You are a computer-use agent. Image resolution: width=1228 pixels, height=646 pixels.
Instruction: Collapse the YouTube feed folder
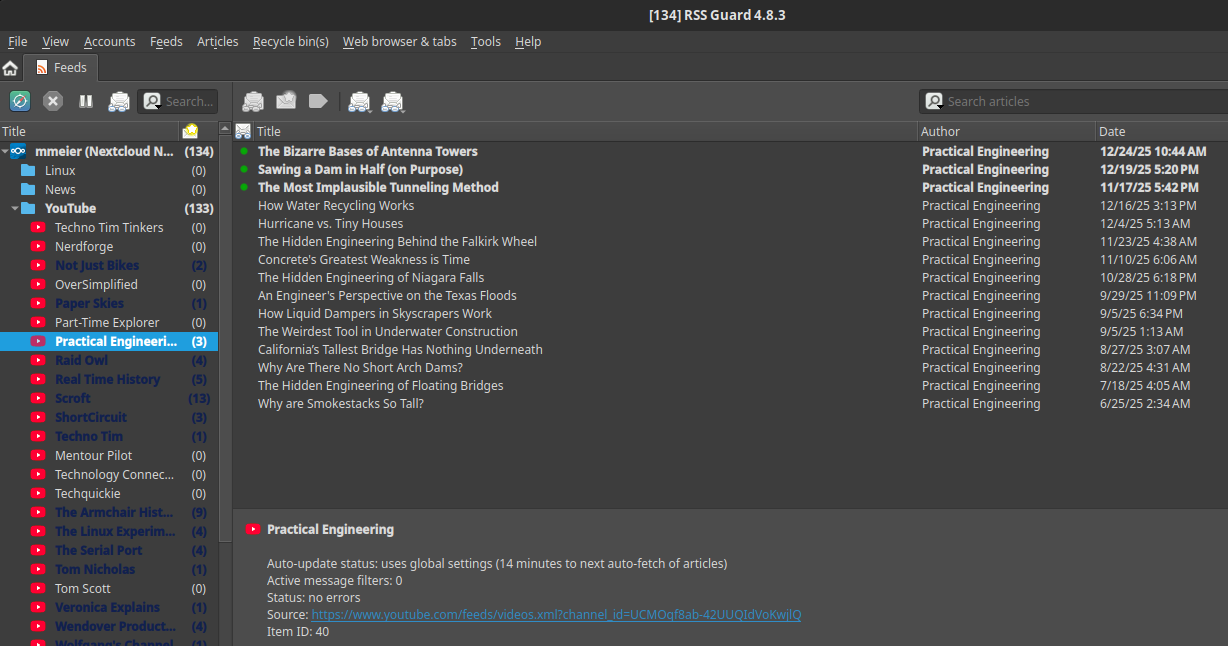coord(13,208)
